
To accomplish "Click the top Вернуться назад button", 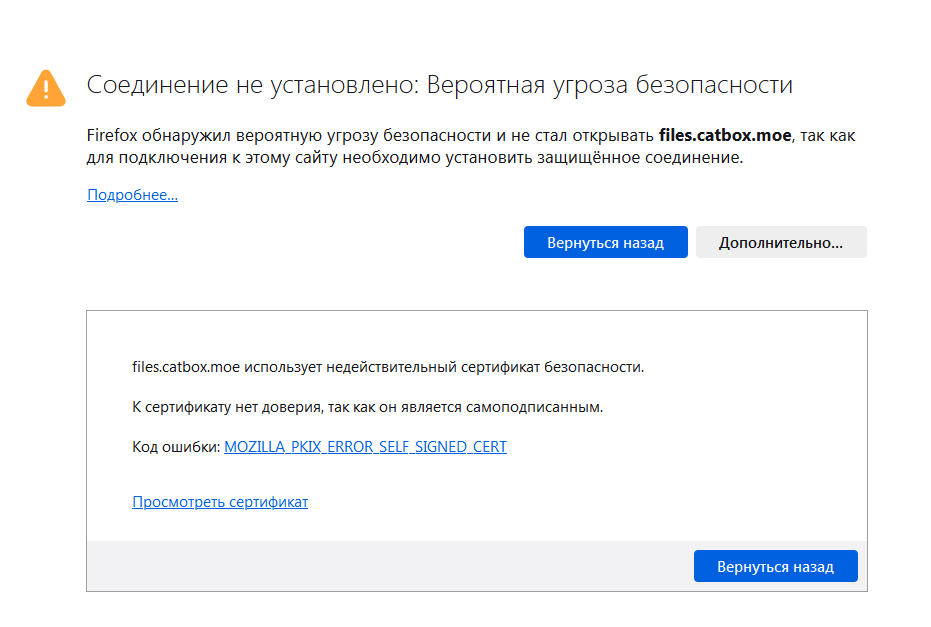I will 606,242.
